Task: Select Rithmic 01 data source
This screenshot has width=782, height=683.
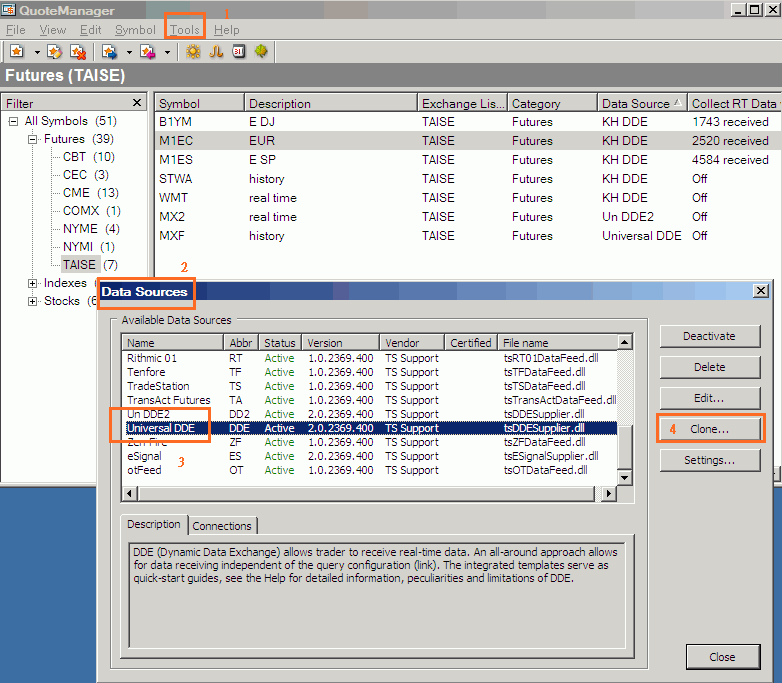Action: (370, 358)
